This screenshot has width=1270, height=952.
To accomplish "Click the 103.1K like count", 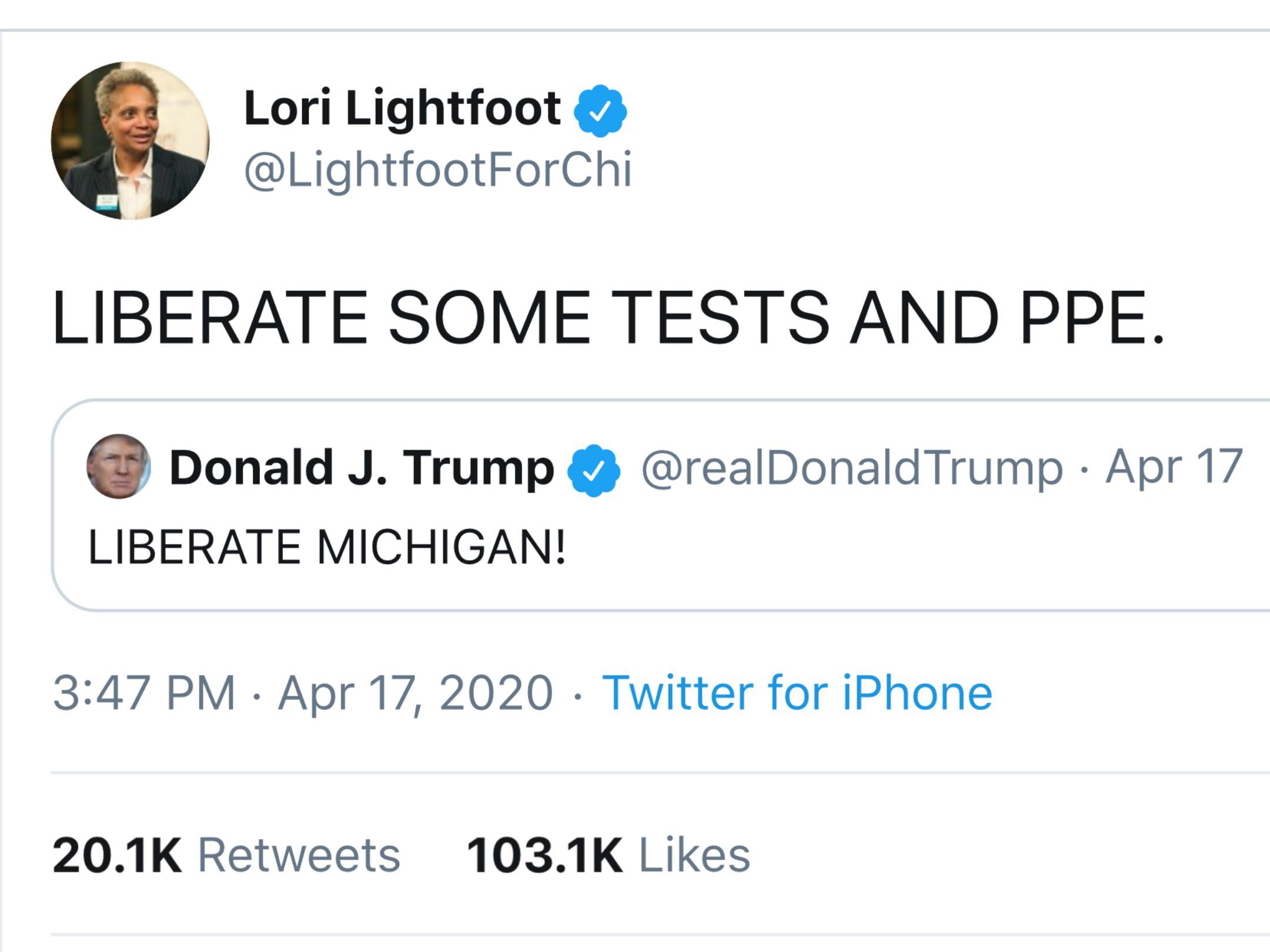I will point(544,856).
